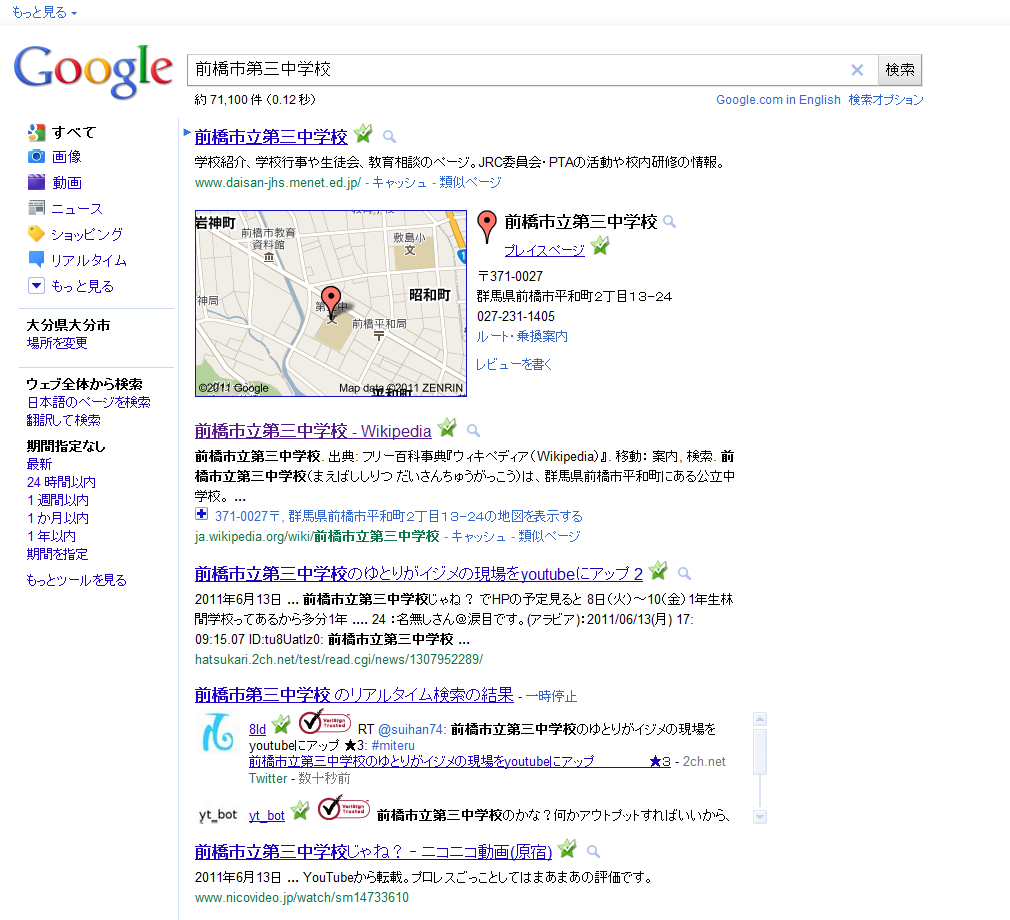
Task: Click the realtime results scrollbar thumb
Action: point(760,751)
